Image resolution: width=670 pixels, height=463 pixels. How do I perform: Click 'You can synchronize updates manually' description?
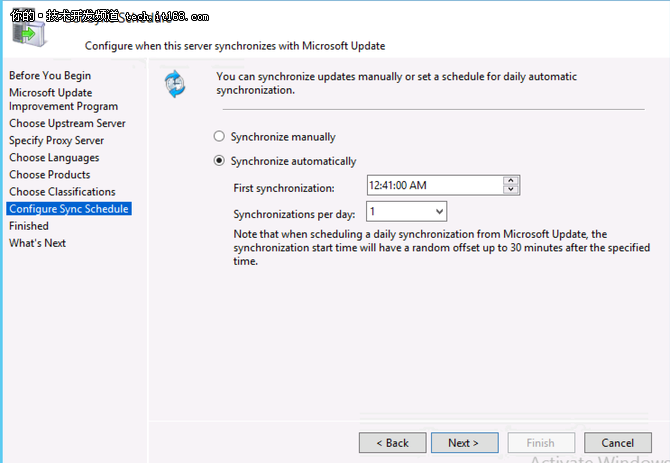[397, 83]
